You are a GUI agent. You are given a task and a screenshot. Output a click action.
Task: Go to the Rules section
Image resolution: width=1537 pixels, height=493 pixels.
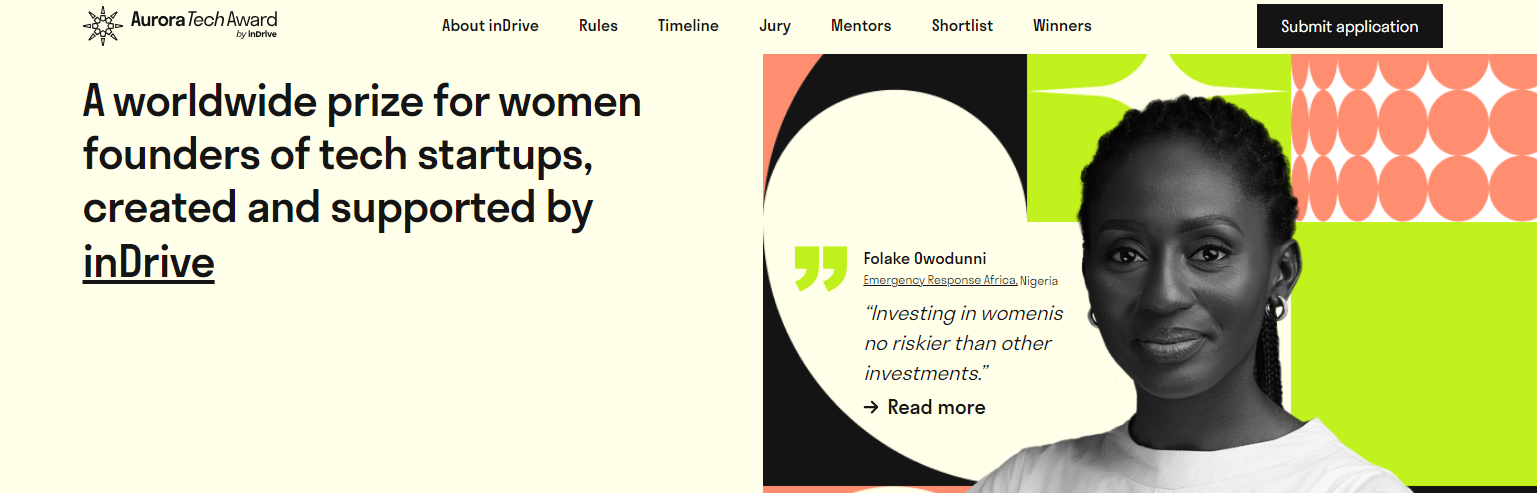coord(598,26)
